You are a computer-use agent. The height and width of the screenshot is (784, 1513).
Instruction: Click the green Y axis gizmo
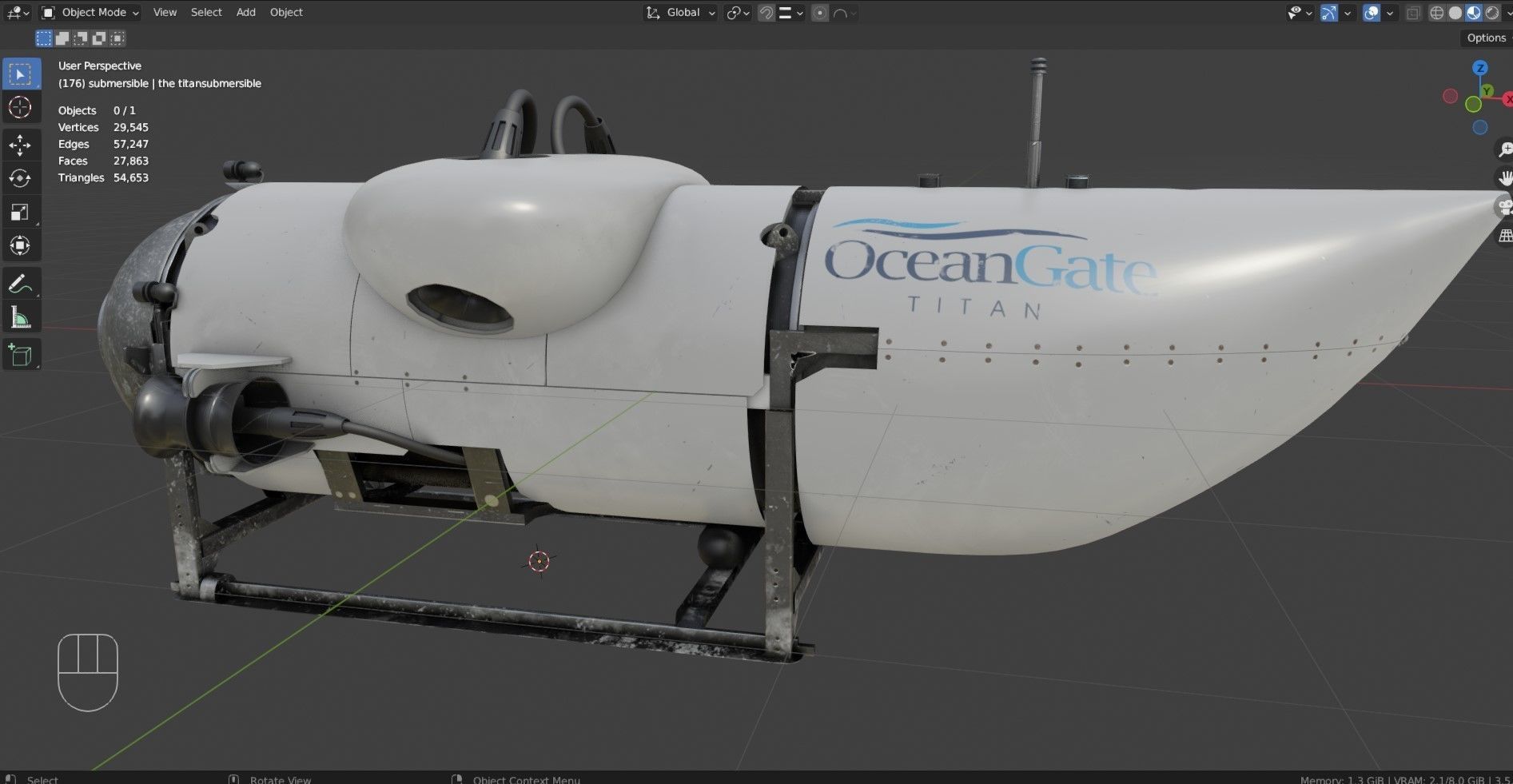tap(1487, 91)
